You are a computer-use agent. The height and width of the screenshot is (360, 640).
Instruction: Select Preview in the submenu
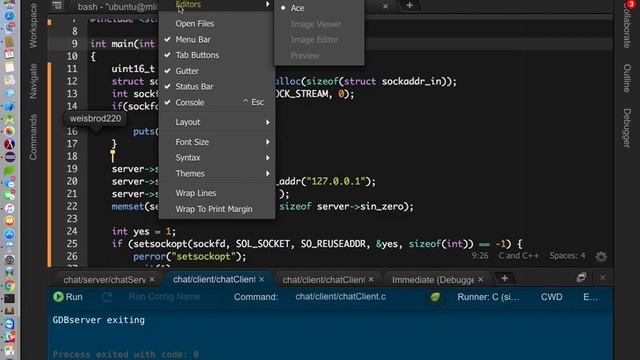[319, 56]
